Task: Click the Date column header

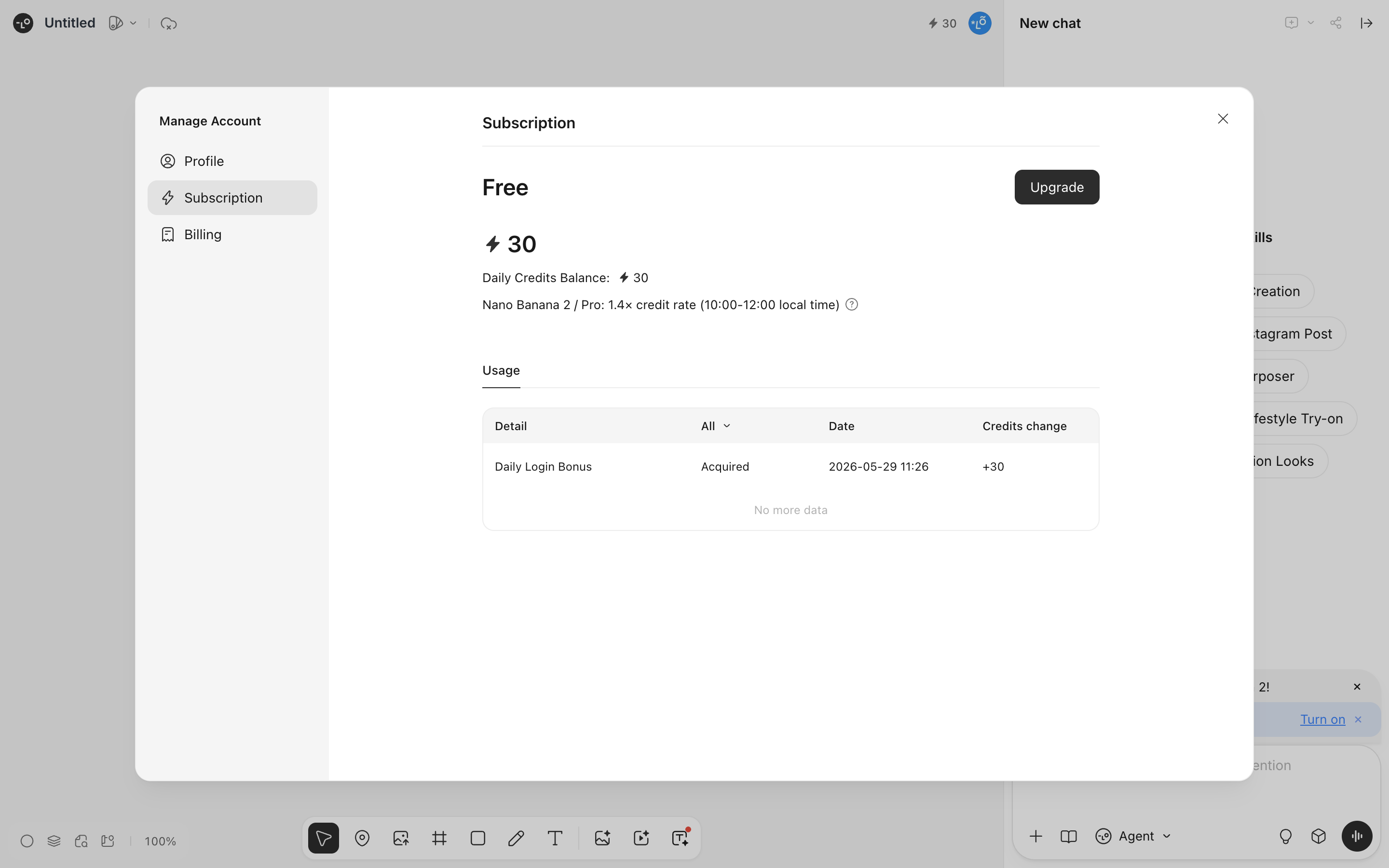Action: point(841,426)
